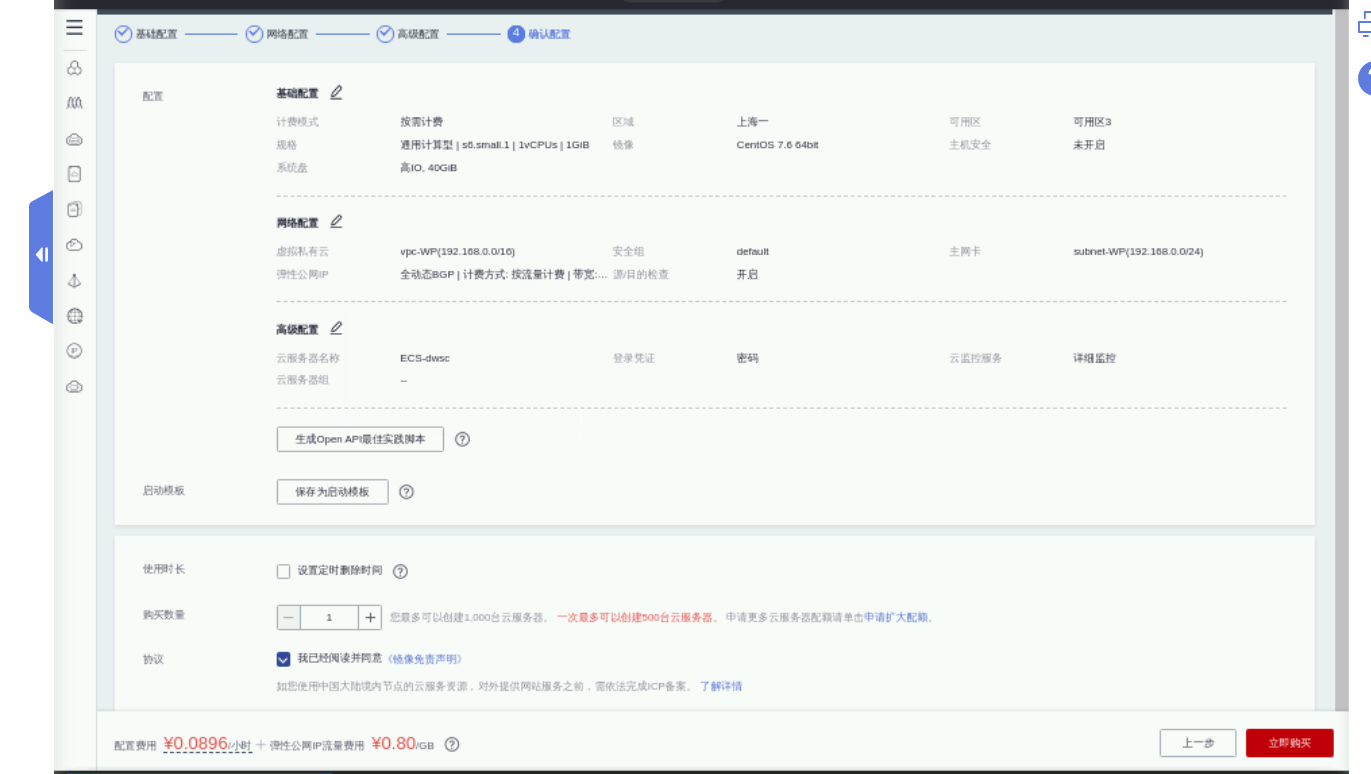Viewport: 1371px width, 774px height.
Task: Click the subnet-WP(192.168.0.0/24) value
Action: [x=1138, y=252]
